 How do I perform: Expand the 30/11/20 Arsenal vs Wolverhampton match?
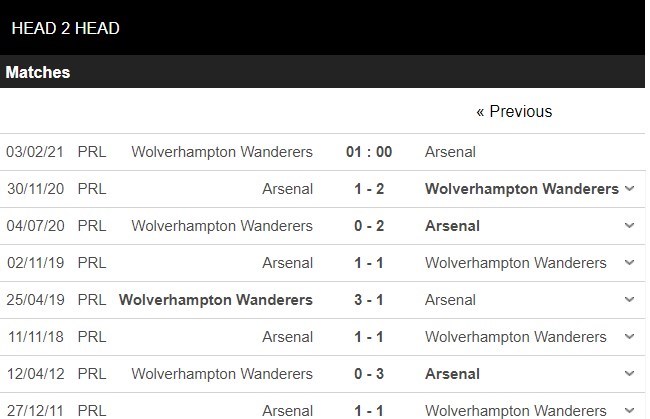coord(629,189)
